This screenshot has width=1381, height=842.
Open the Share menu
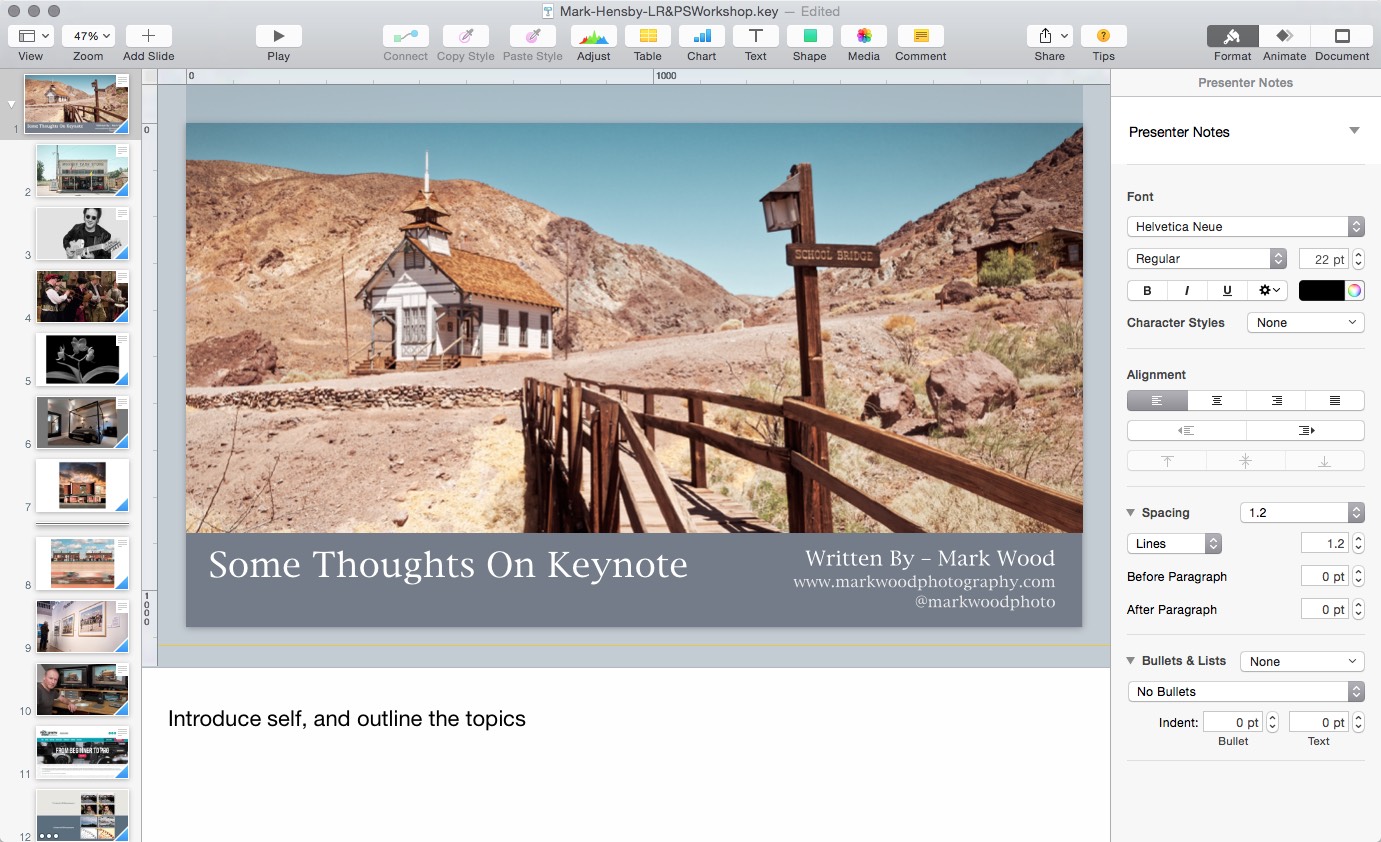point(1050,36)
